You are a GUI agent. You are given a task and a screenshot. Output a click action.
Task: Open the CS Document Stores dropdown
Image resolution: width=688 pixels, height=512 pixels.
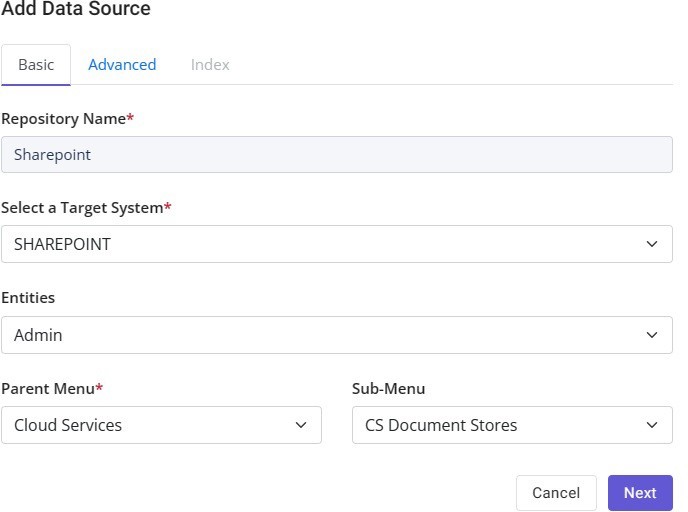(512, 425)
